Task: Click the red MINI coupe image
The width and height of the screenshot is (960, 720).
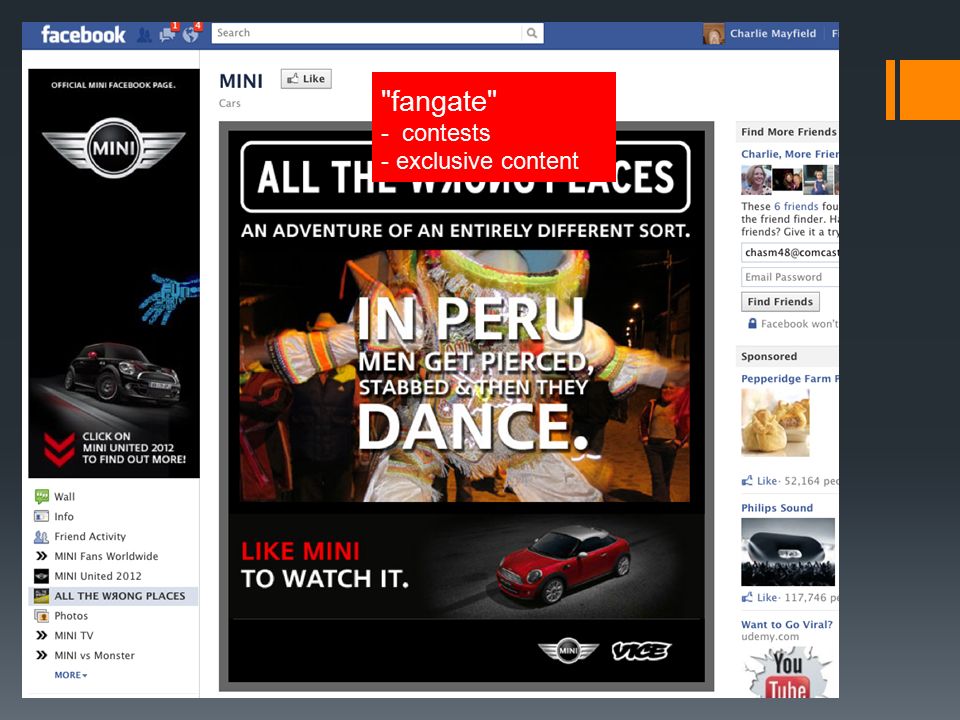Action: click(563, 564)
